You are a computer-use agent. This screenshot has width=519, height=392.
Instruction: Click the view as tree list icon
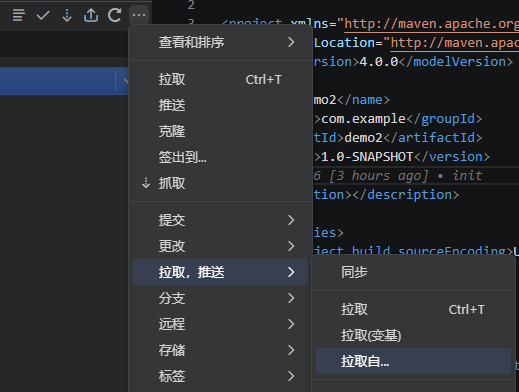click(x=19, y=15)
